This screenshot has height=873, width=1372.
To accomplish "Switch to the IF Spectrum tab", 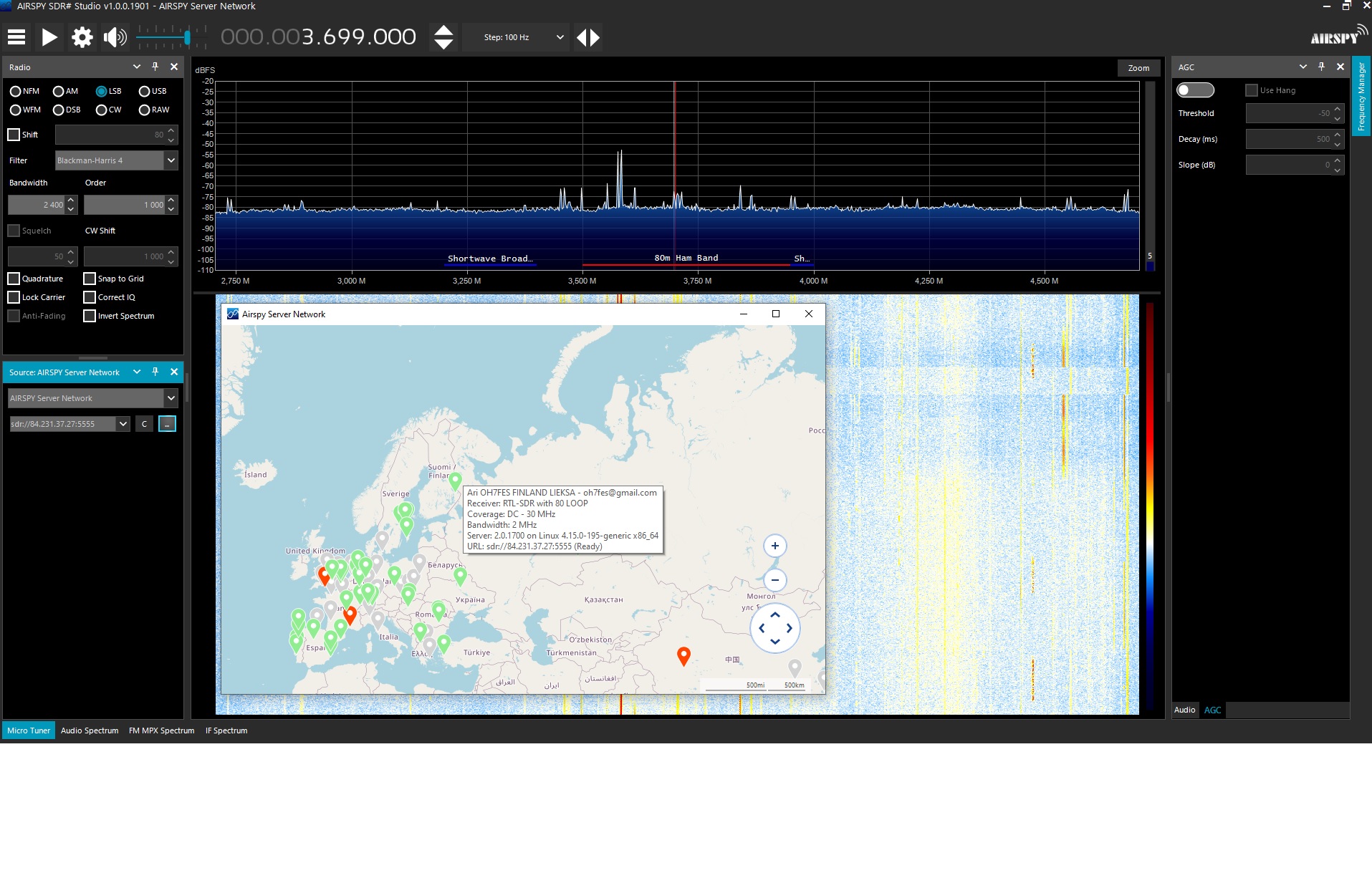I will (226, 730).
